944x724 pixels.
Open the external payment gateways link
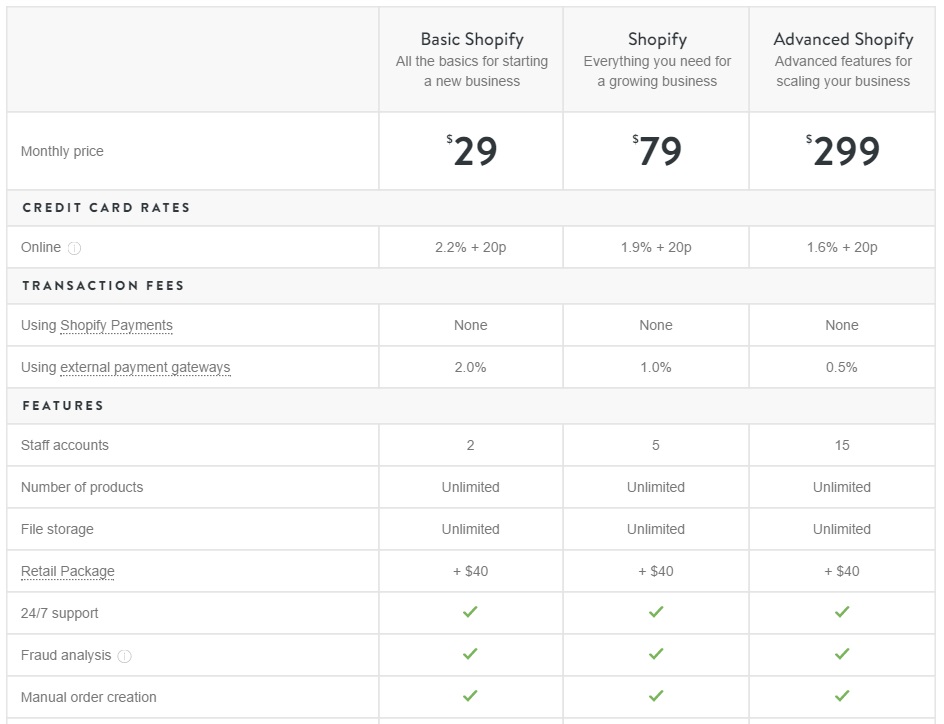click(x=145, y=368)
